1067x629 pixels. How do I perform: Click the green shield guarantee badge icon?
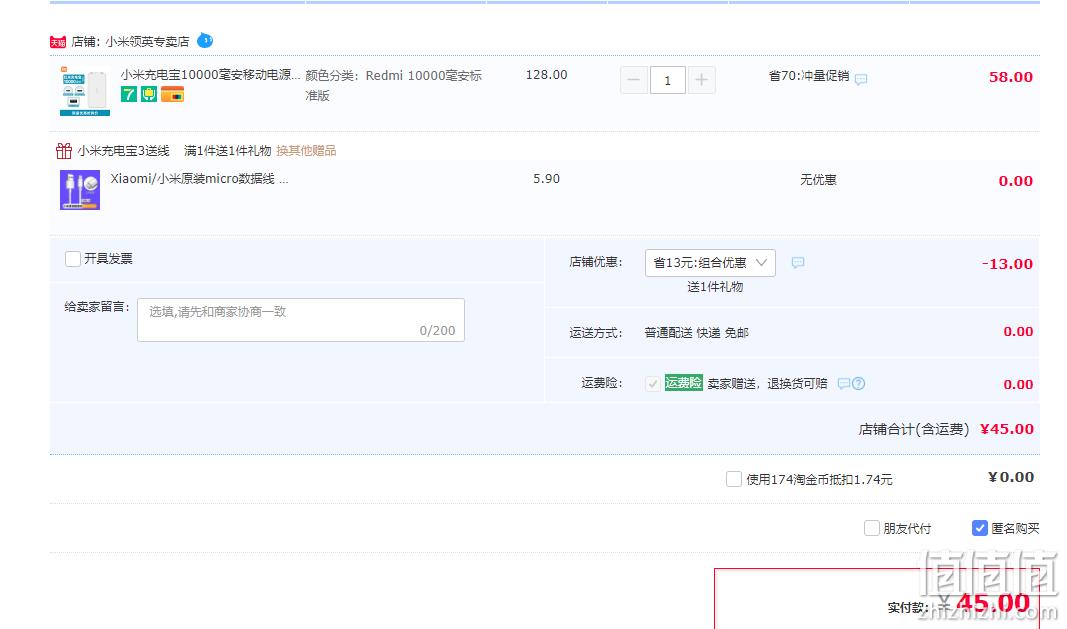(x=149, y=94)
